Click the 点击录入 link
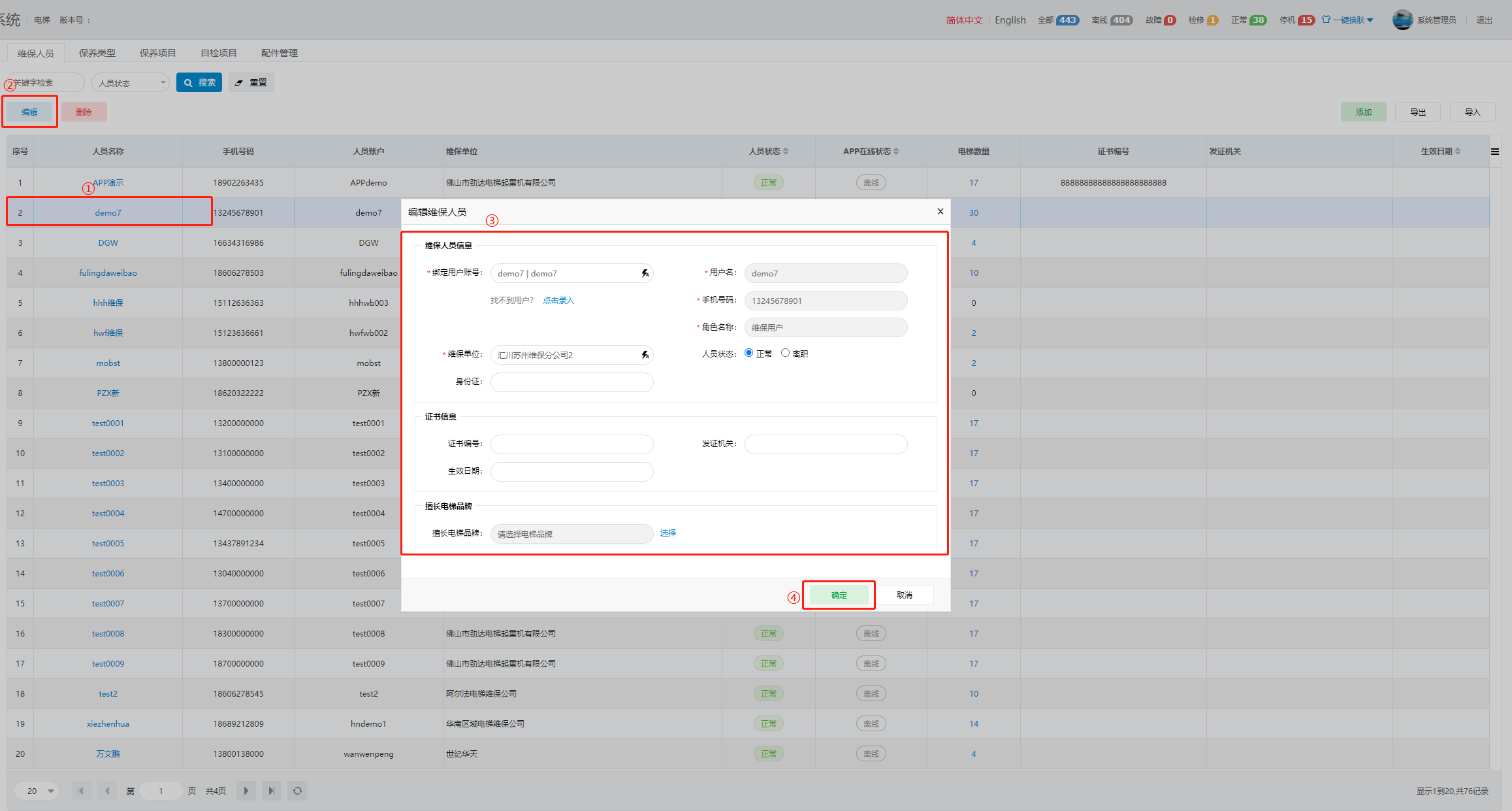Screen dimensions: 1512x811 tap(558, 301)
